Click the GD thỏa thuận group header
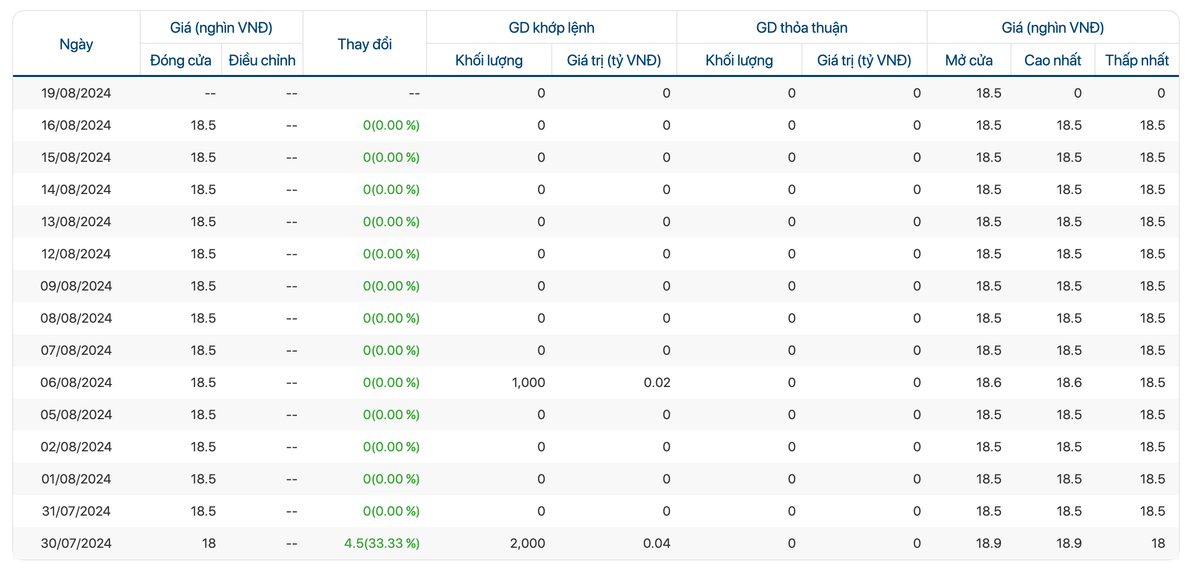 801,28
